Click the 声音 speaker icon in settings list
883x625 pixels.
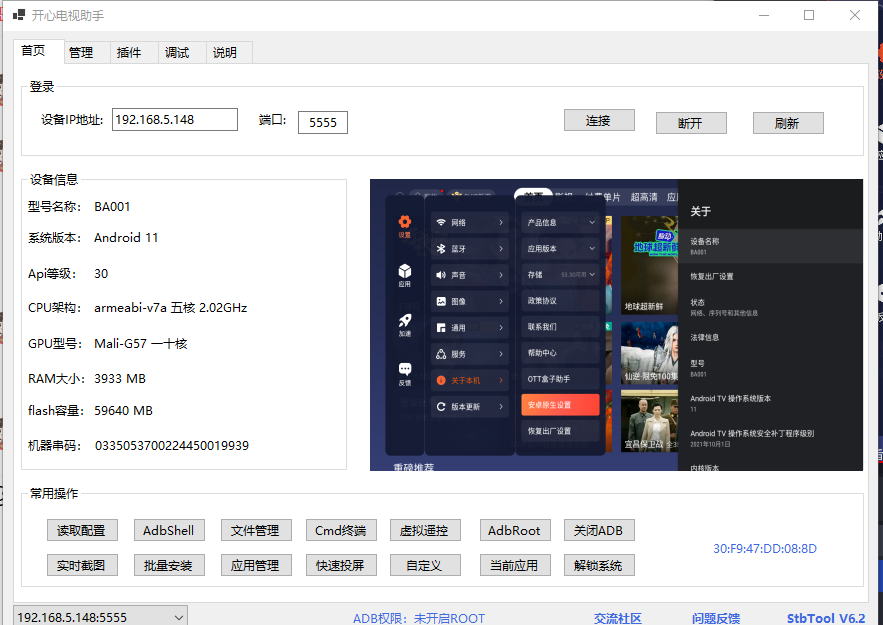click(x=441, y=274)
